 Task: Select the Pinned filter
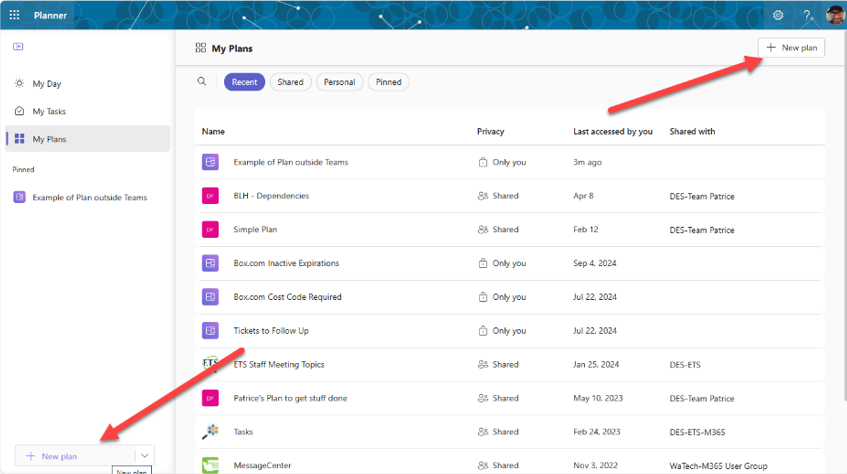pos(388,82)
